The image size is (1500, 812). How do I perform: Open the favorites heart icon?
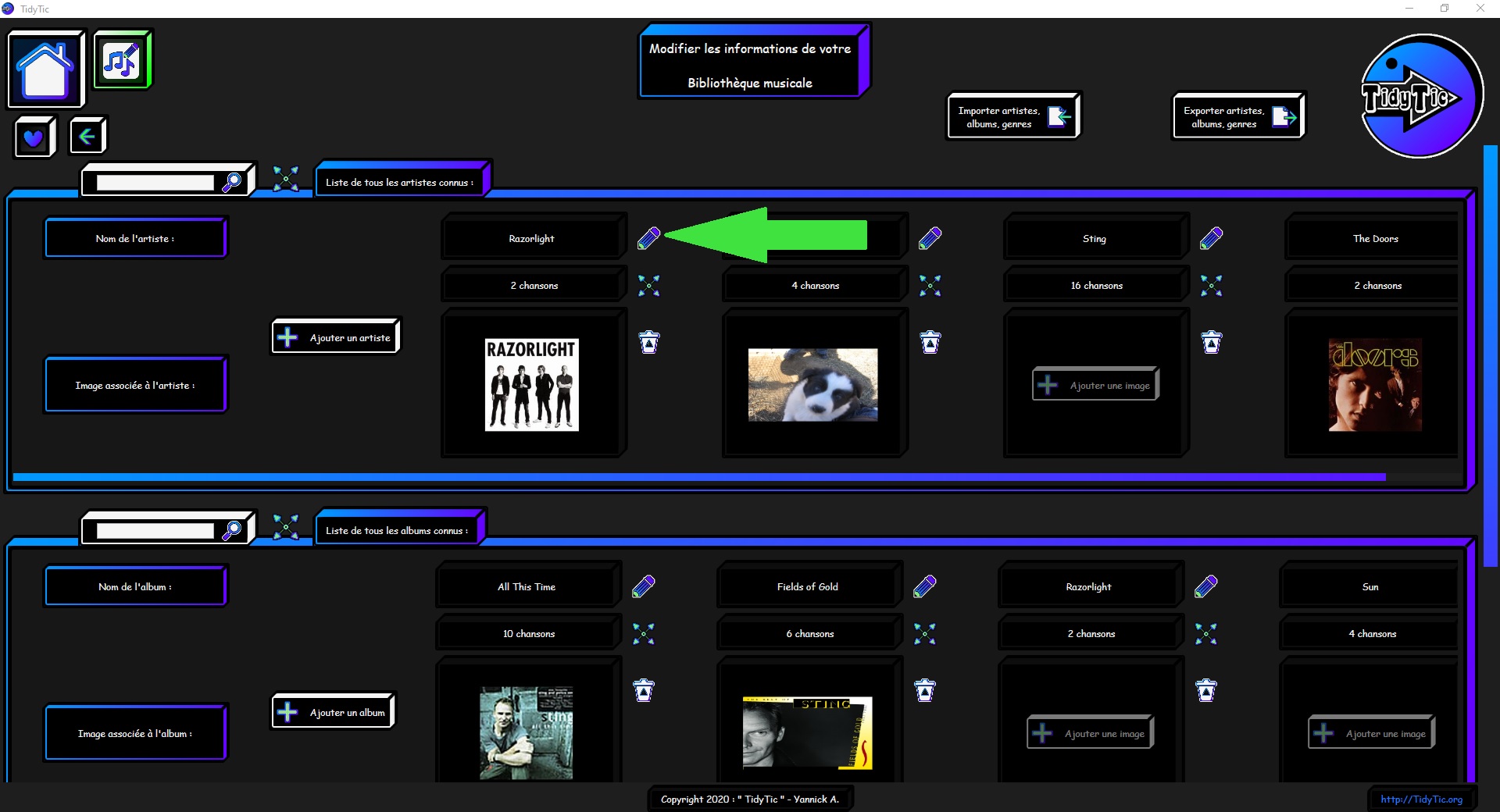pyautogui.click(x=34, y=137)
